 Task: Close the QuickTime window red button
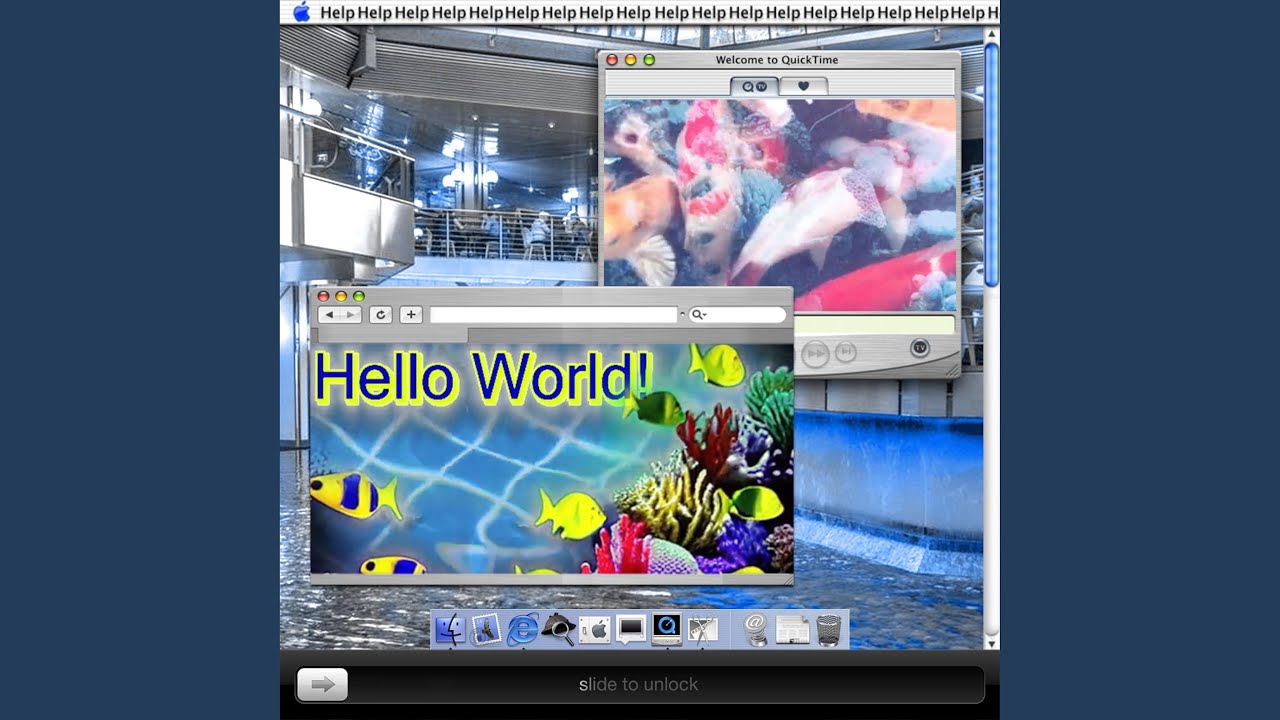click(612, 60)
